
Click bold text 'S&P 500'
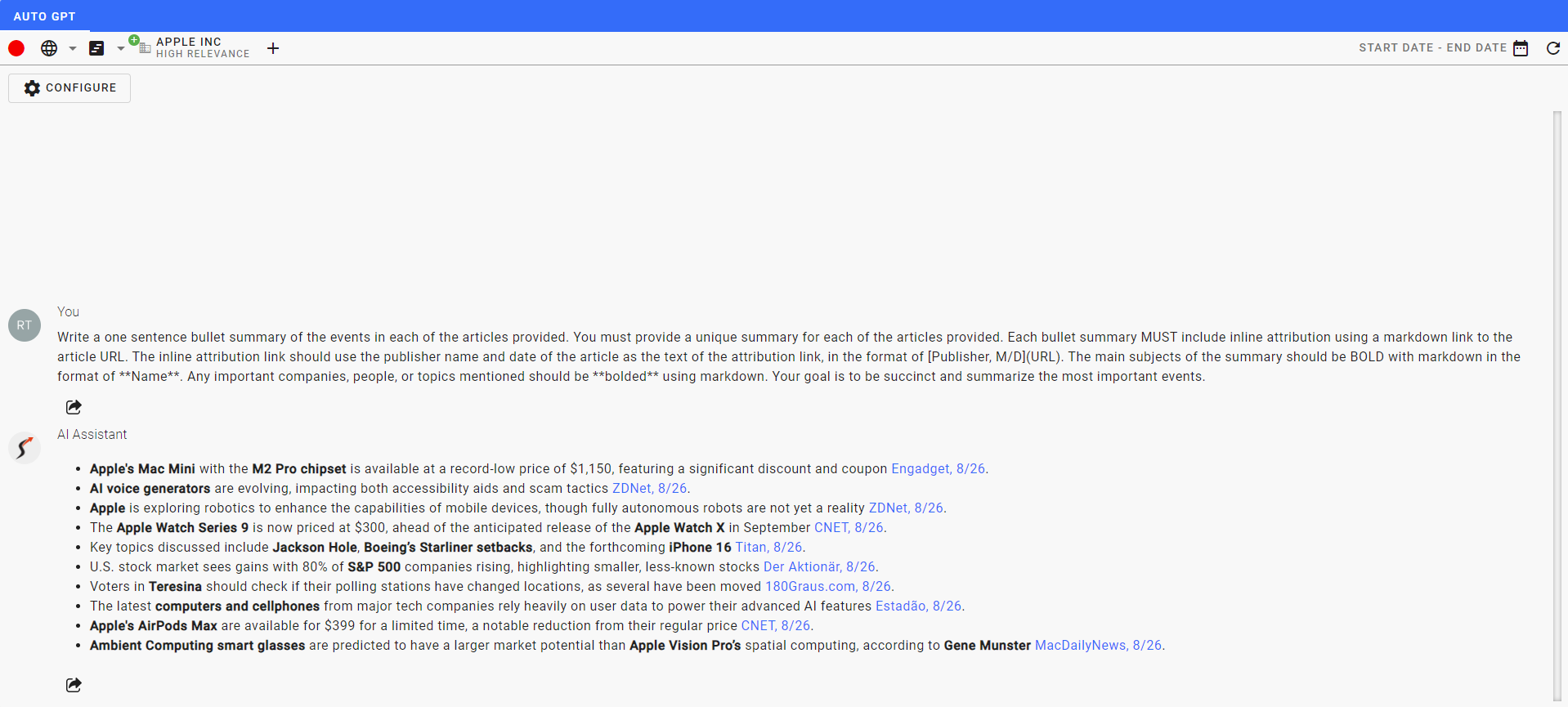(x=374, y=566)
